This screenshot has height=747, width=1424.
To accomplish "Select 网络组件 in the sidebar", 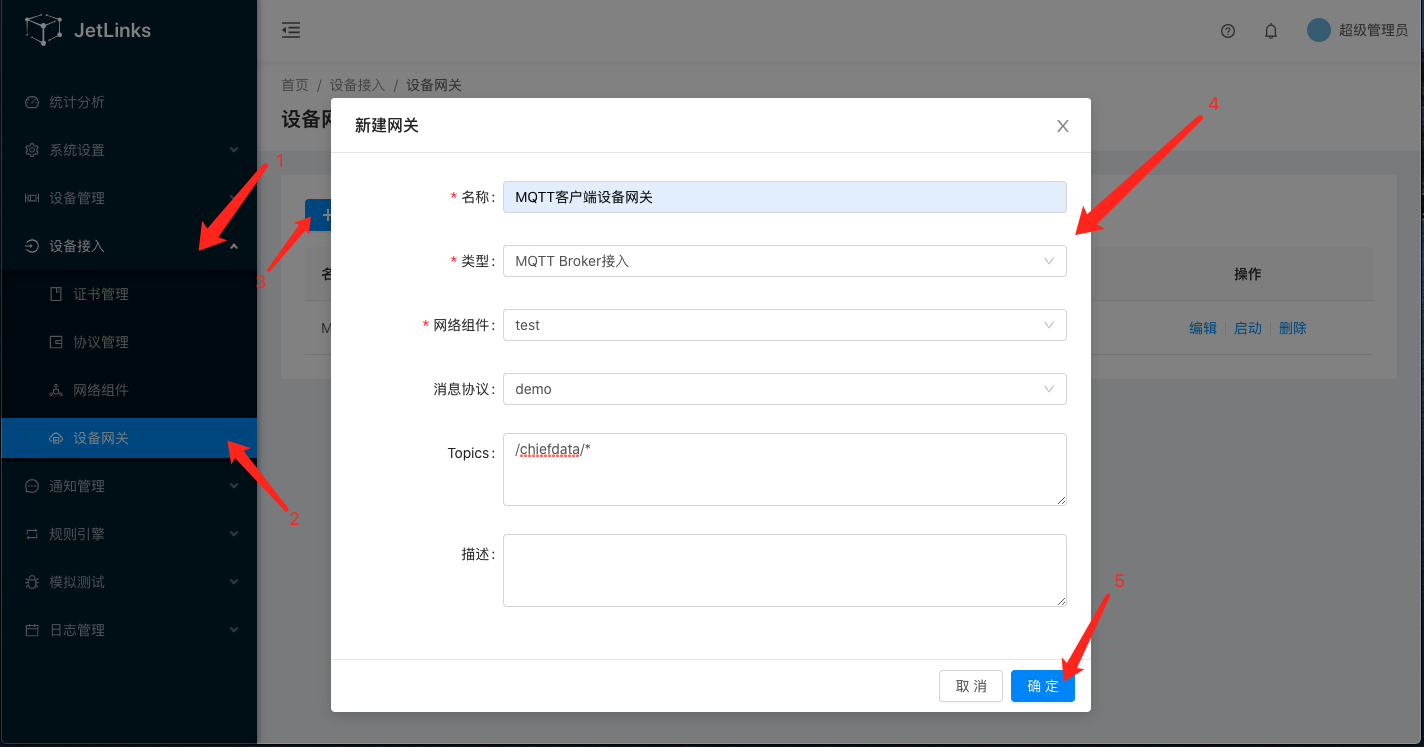I will [101, 390].
